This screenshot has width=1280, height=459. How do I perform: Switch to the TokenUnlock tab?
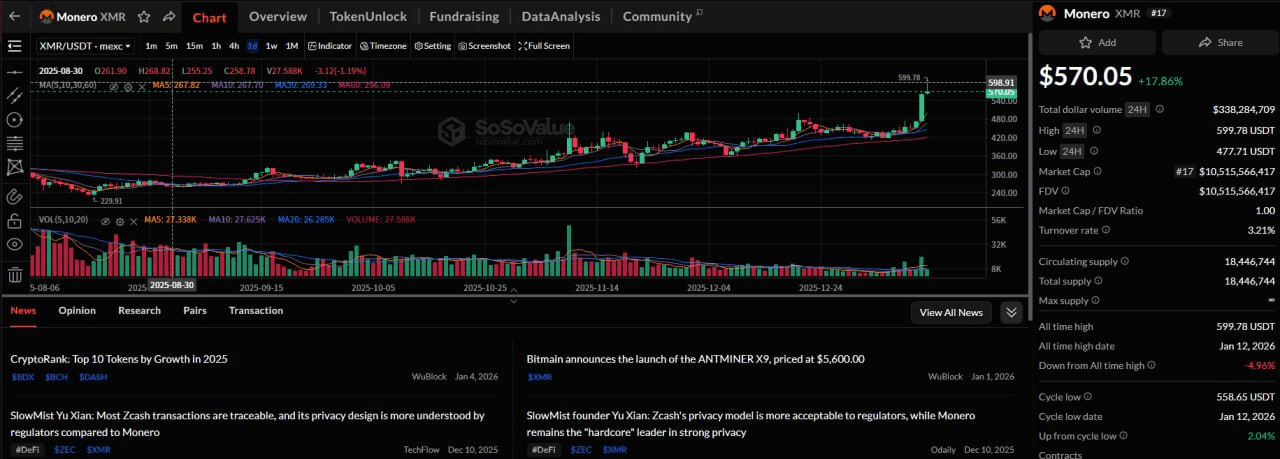[x=368, y=17]
